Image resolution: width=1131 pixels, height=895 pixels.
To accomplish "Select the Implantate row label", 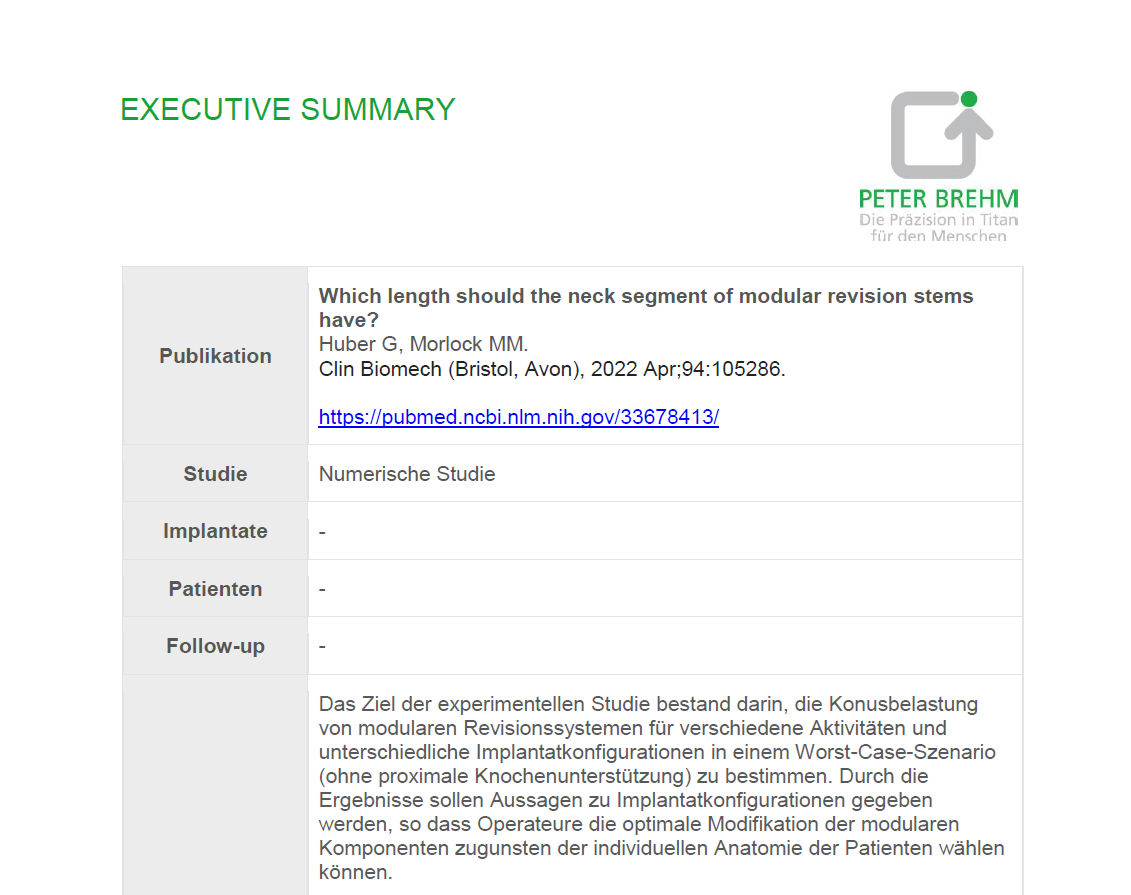I will pos(215,531).
